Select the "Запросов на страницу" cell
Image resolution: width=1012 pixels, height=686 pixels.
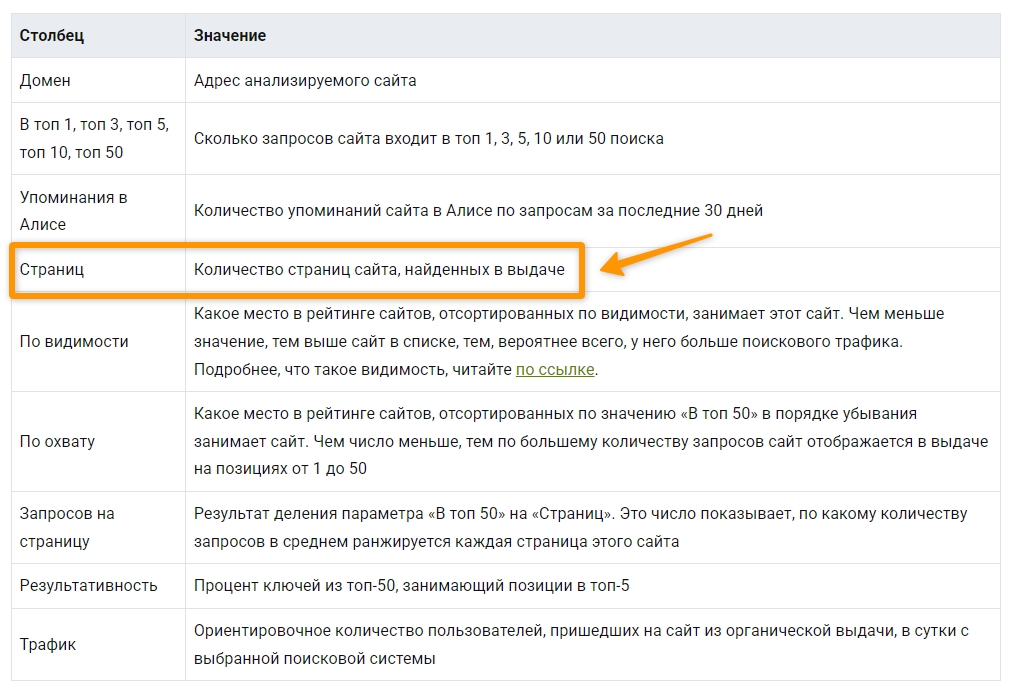[x=67, y=527]
